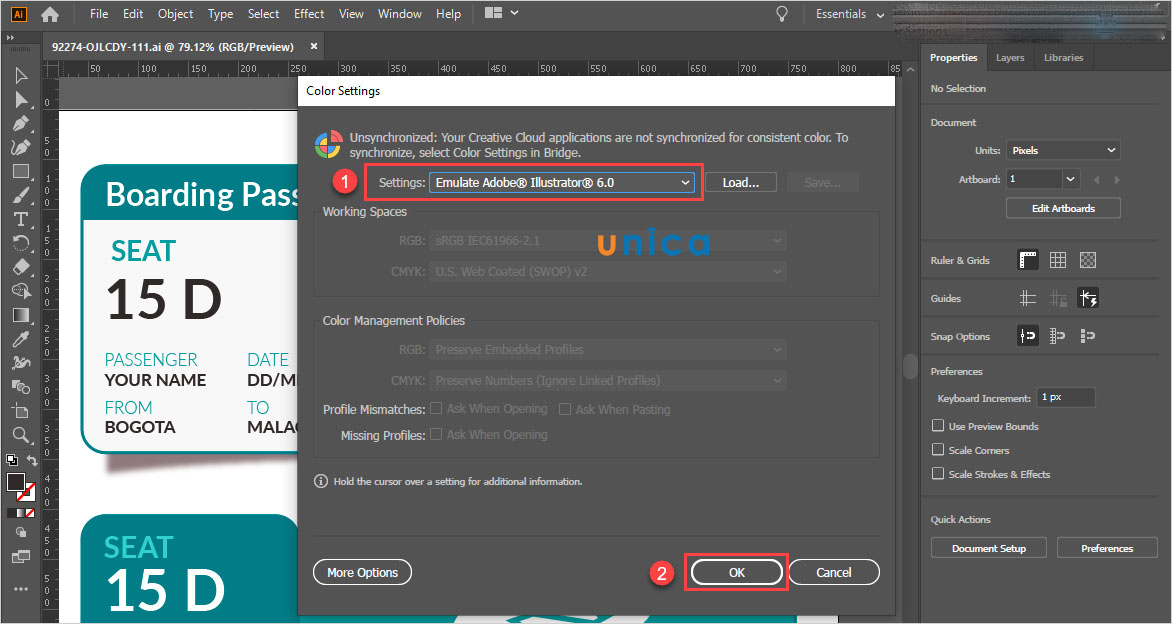The height and width of the screenshot is (624, 1172).
Task: Click the Fill color swatch
Action: tap(16, 482)
